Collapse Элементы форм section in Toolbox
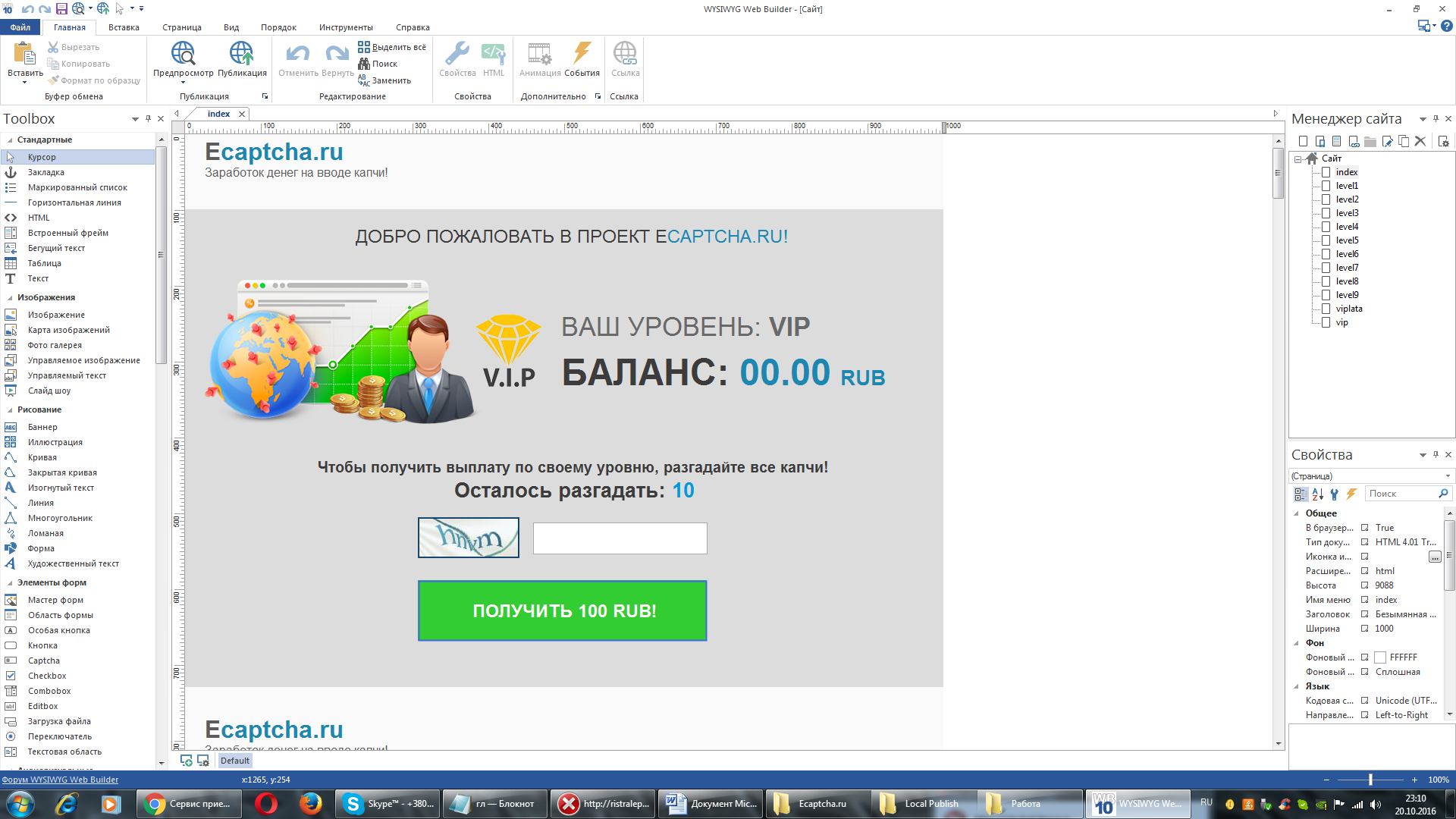Screen dimensions: 1456x819 pos(10,583)
